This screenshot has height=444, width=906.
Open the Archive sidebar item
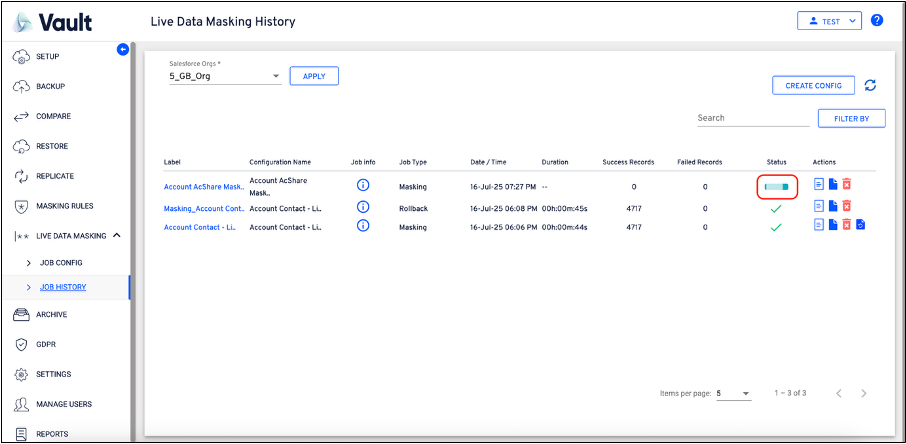[51, 314]
